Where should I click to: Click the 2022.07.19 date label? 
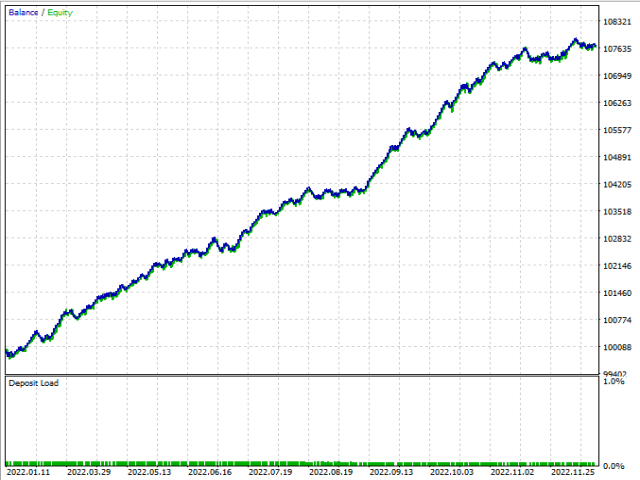coord(270,472)
